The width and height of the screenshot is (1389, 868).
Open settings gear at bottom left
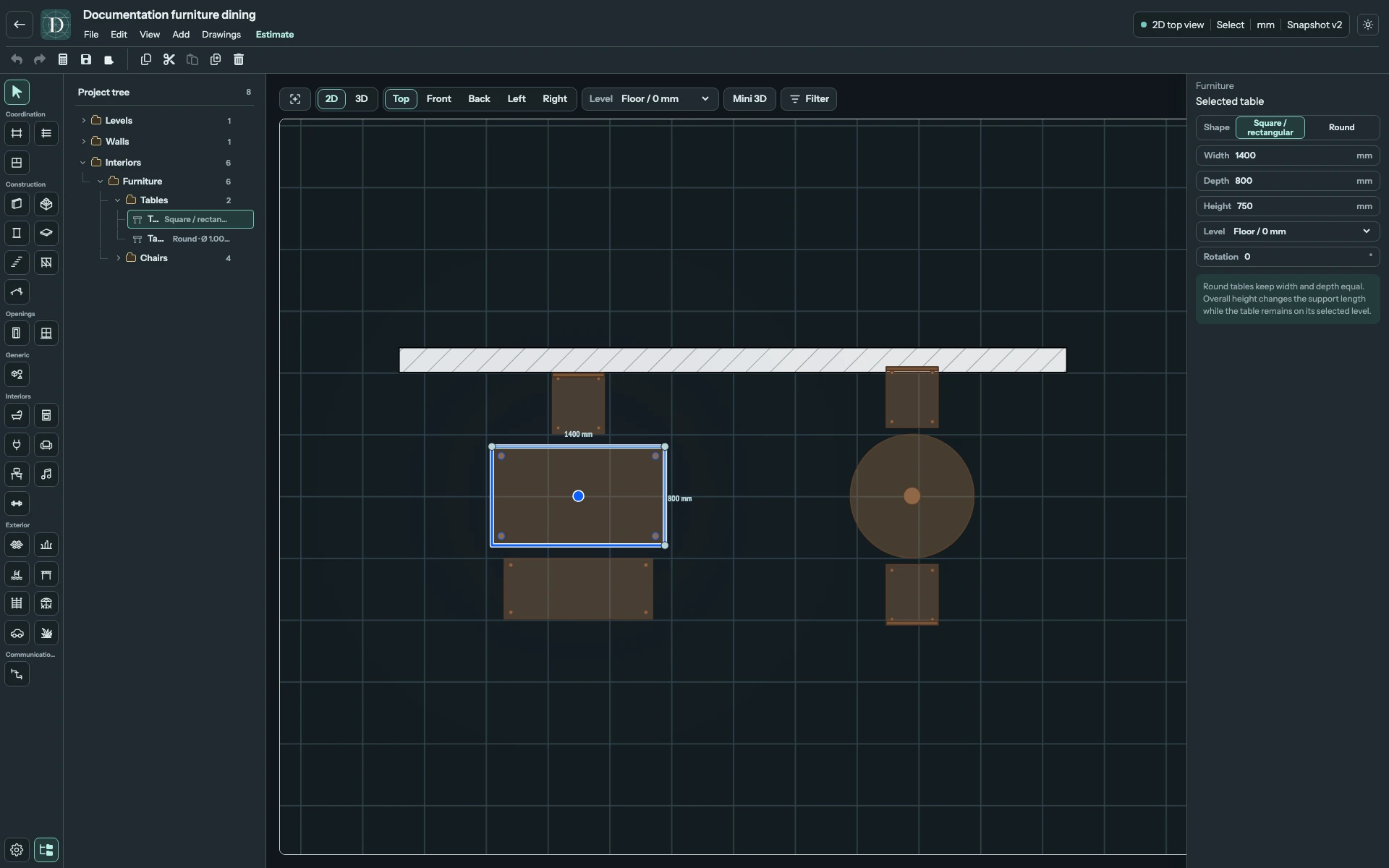click(x=17, y=850)
